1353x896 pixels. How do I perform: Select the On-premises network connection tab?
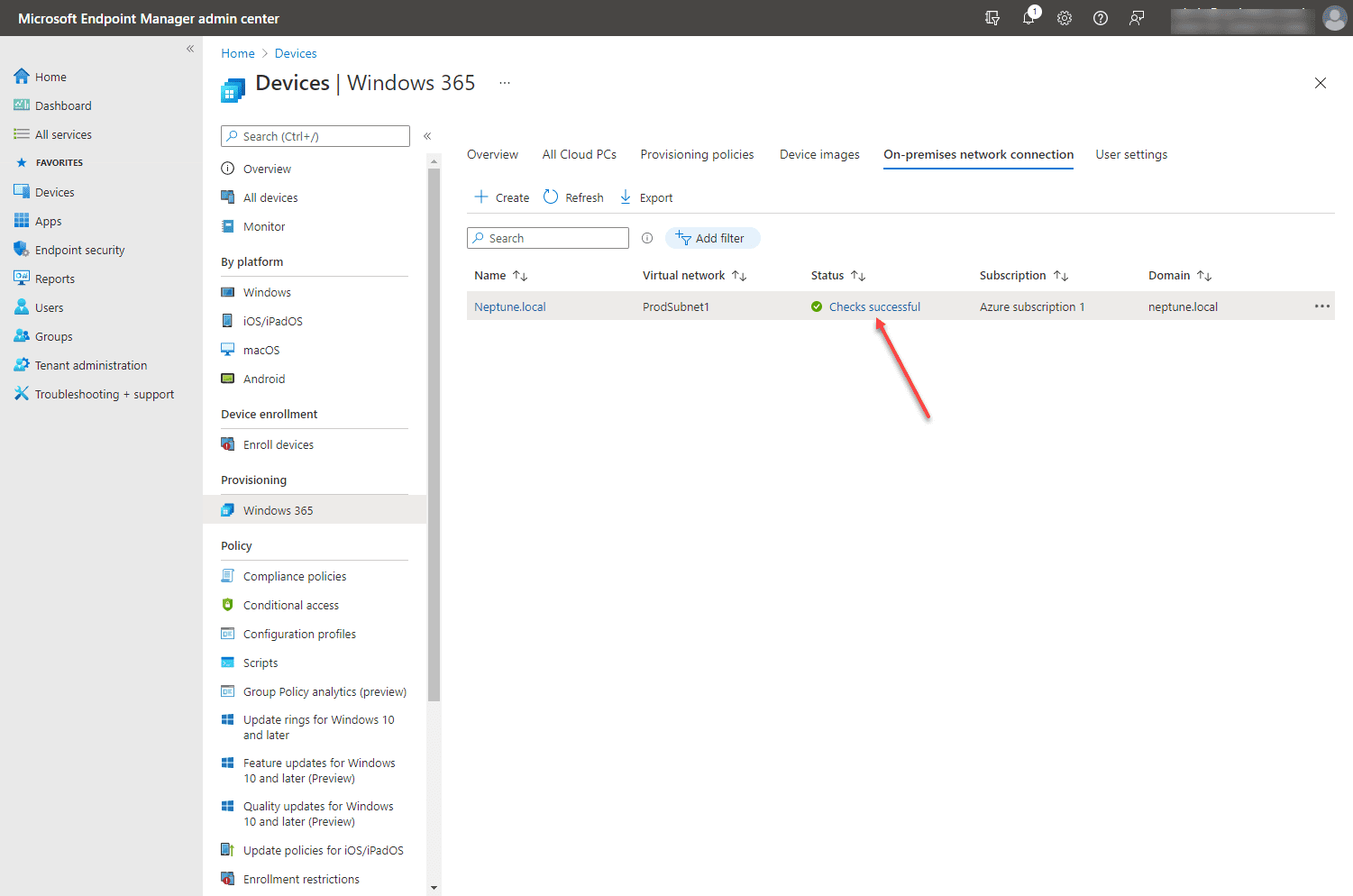point(979,154)
